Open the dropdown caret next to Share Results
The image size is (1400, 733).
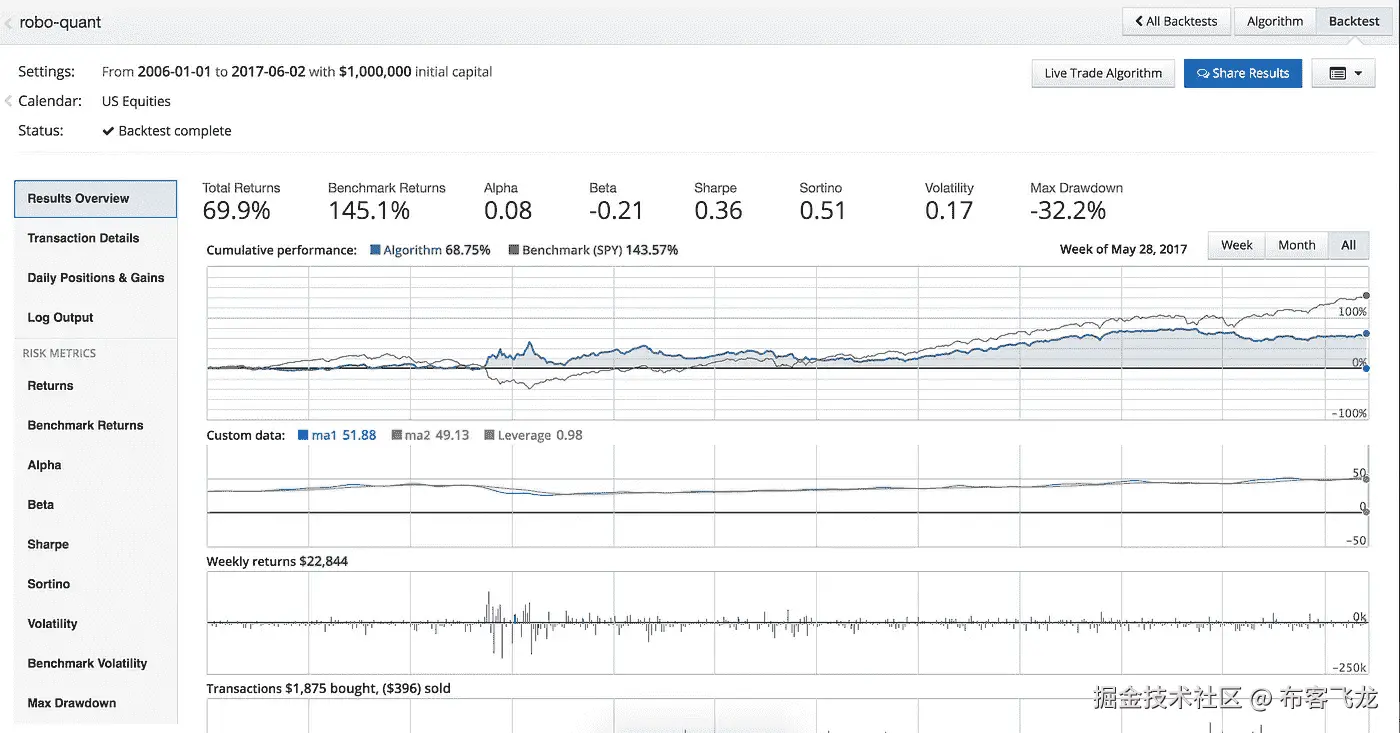(x=1358, y=73)
